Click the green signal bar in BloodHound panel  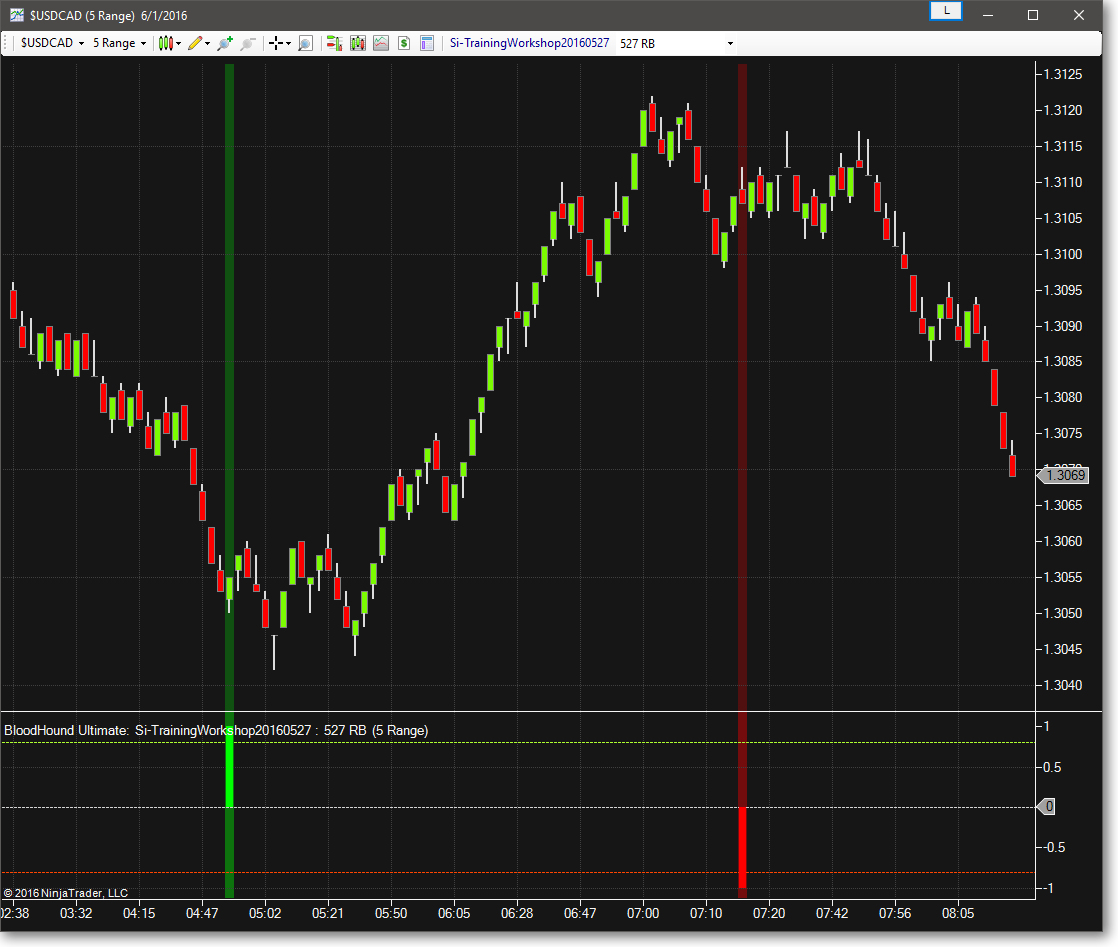tap(230, 769)
